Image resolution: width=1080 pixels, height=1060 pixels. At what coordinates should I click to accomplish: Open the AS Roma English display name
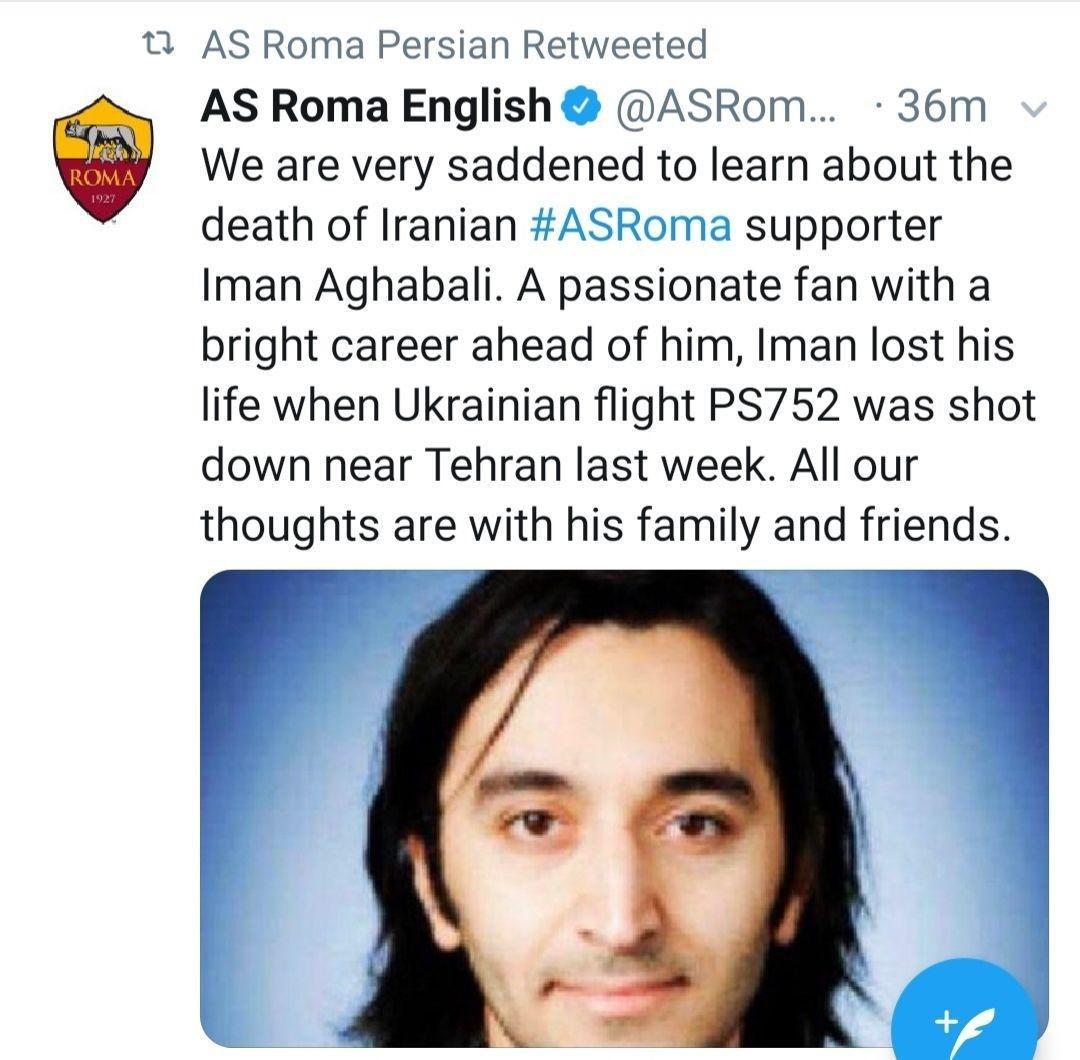click(x=376, y=106)
